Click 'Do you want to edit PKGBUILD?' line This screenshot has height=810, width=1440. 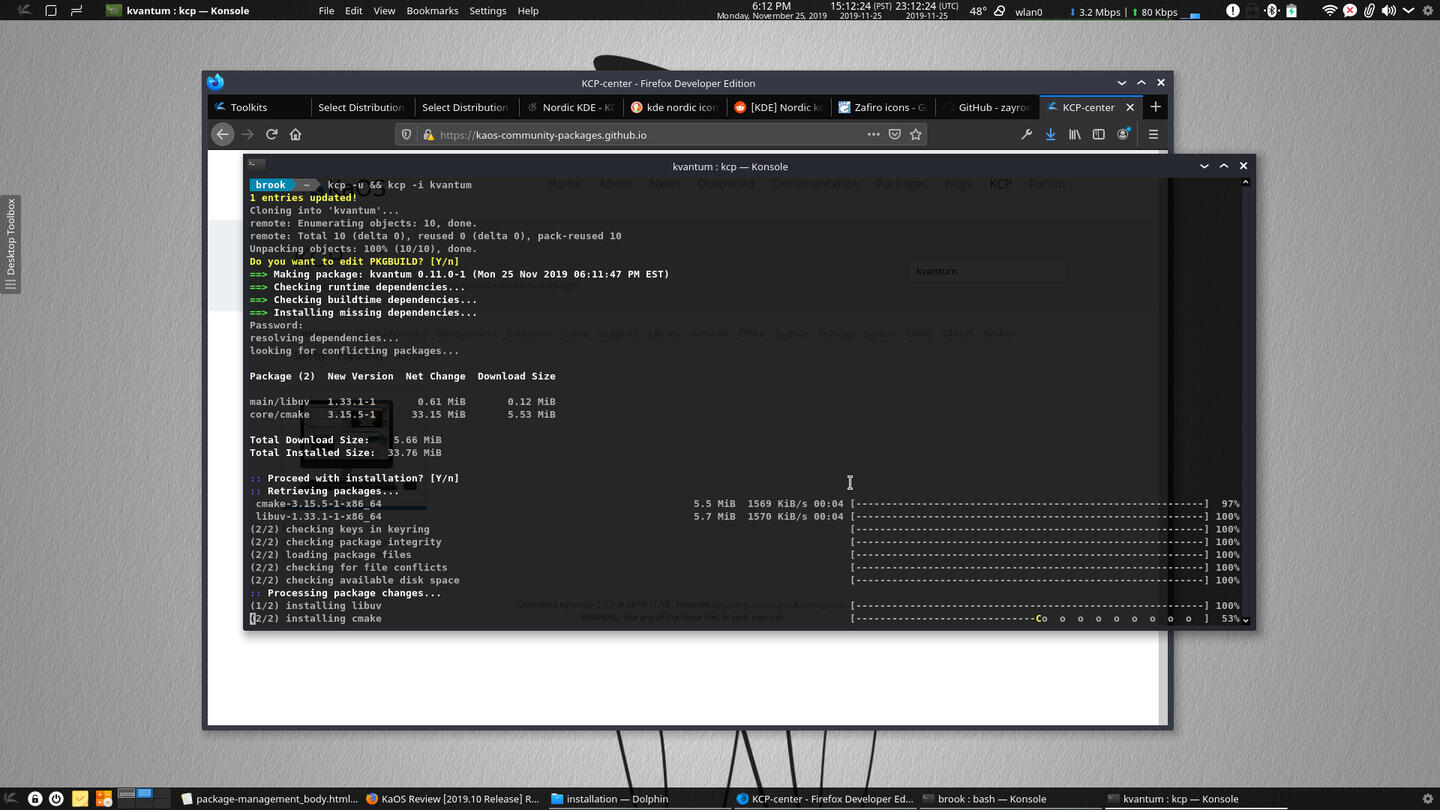[354, 261]
